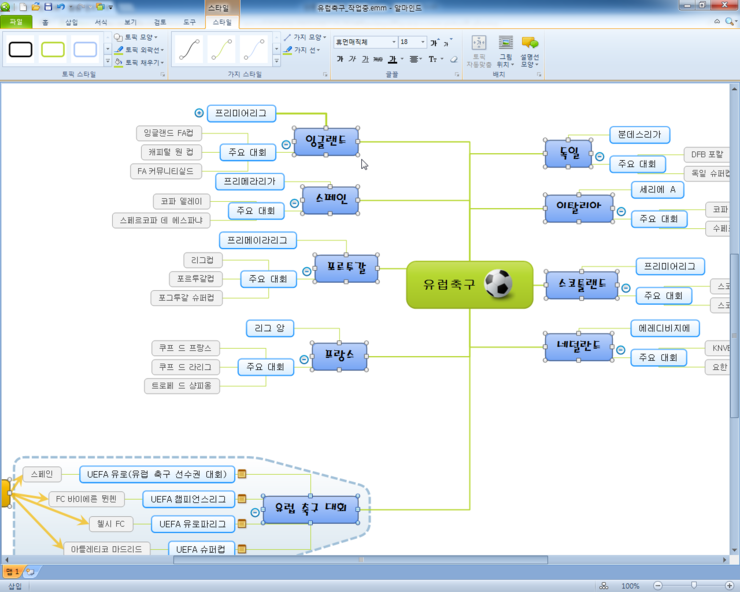
Task: Switch to the 삽입 ribbon tab
Action: (70, 21)
